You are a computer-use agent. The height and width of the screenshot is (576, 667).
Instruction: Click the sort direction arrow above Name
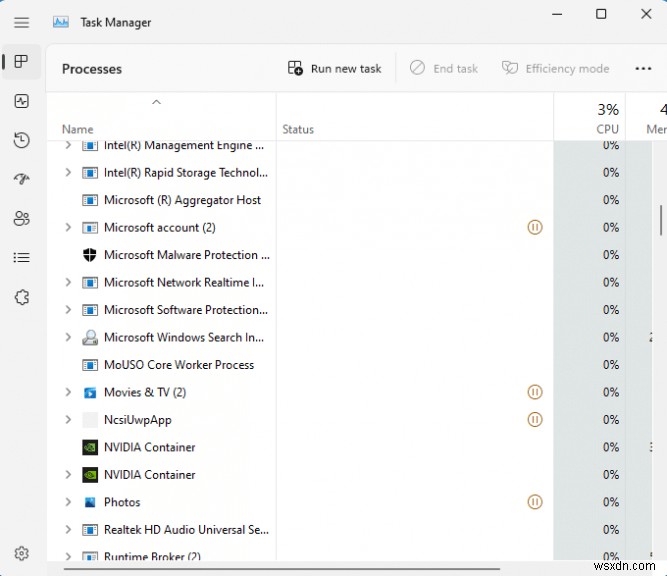[157, 102]
